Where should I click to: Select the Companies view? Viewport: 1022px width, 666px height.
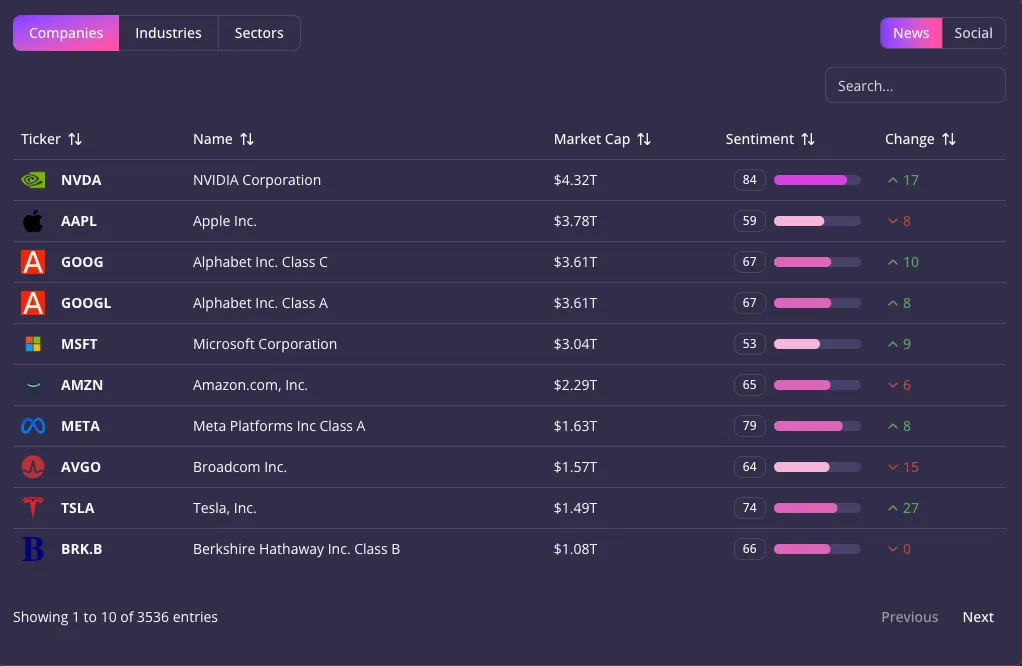tap(66, 33)
